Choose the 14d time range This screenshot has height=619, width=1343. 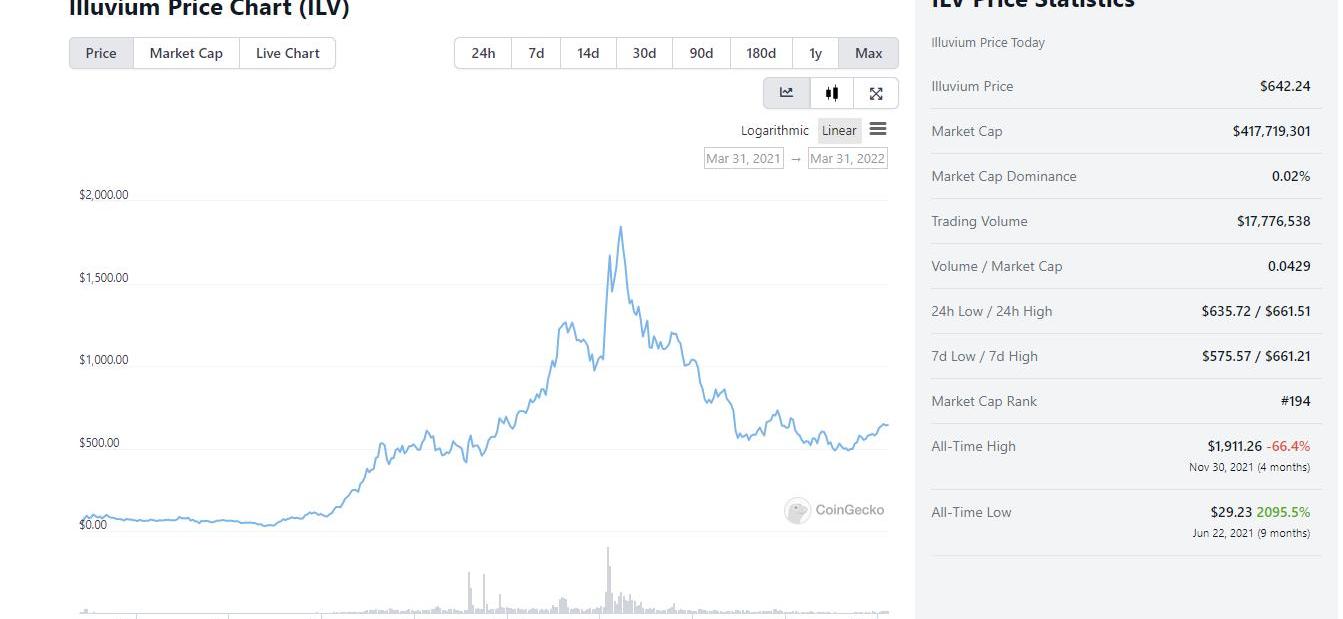coord(588,53)
